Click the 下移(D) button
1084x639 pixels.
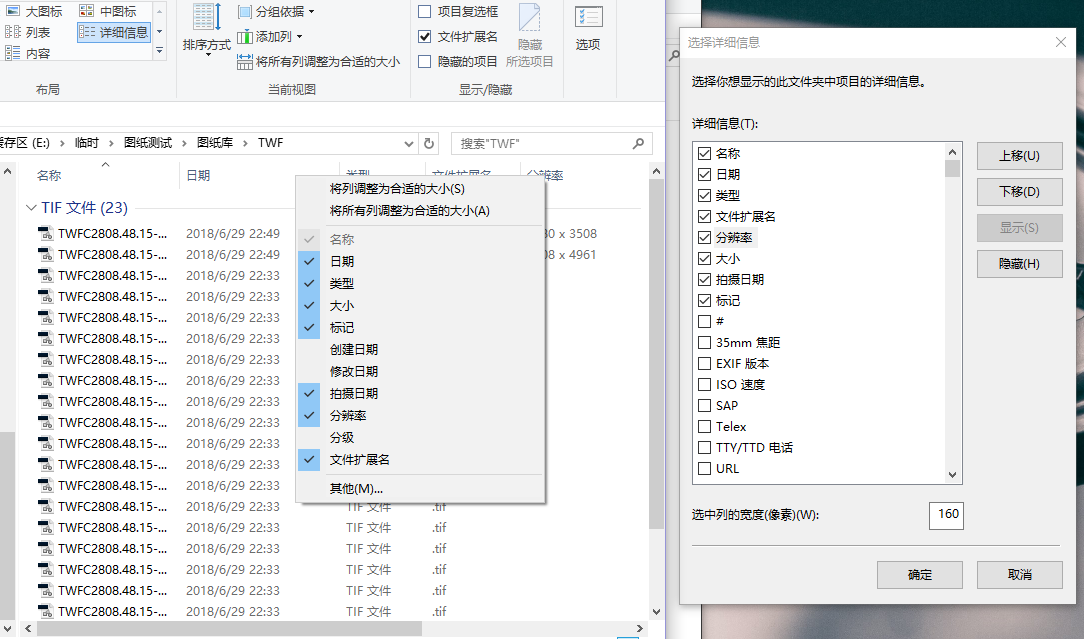click(x=1019, y=192)
